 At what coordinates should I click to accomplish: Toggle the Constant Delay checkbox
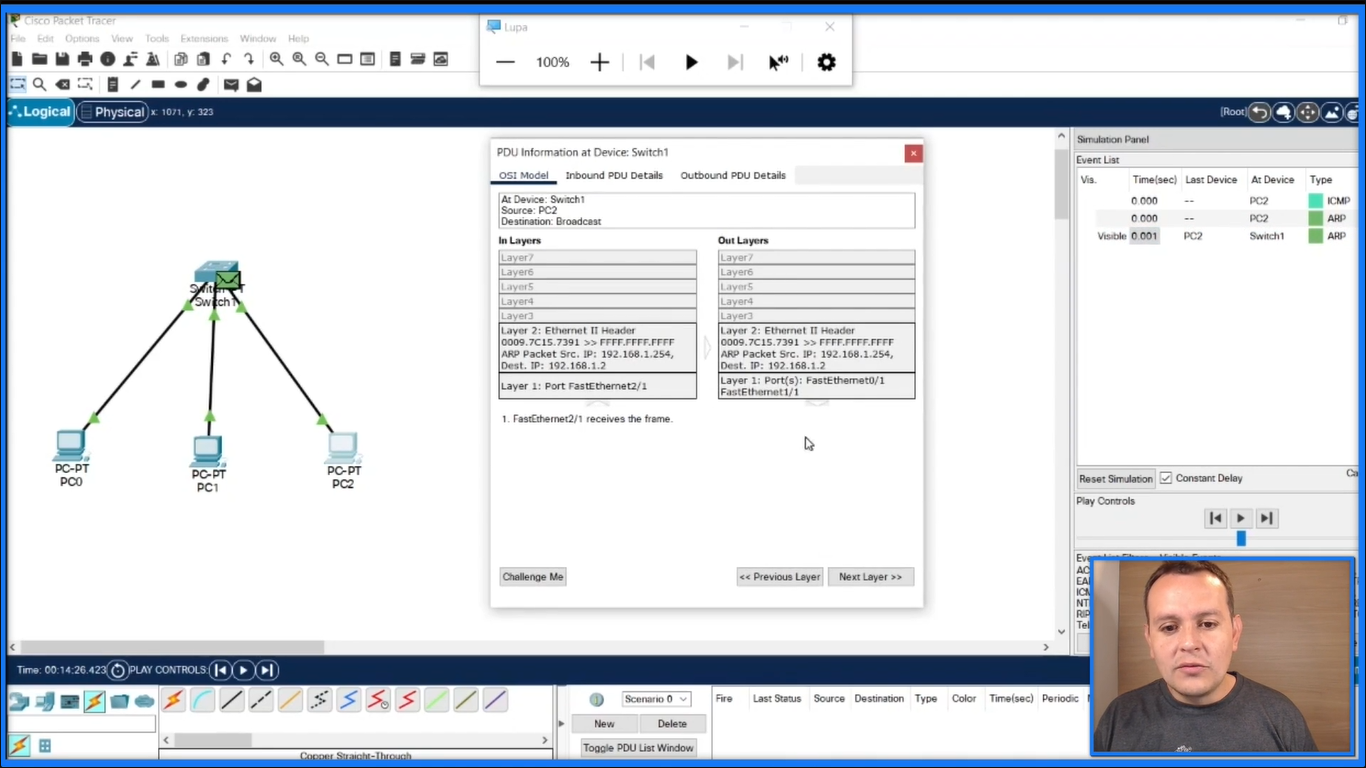click(1166, 478)
